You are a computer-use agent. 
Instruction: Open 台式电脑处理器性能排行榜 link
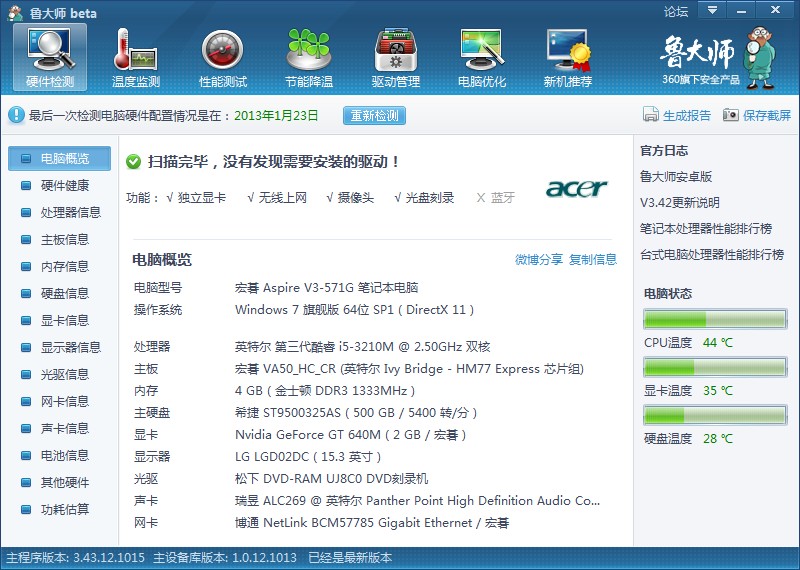pyautogui.click(x=712, y=255)
